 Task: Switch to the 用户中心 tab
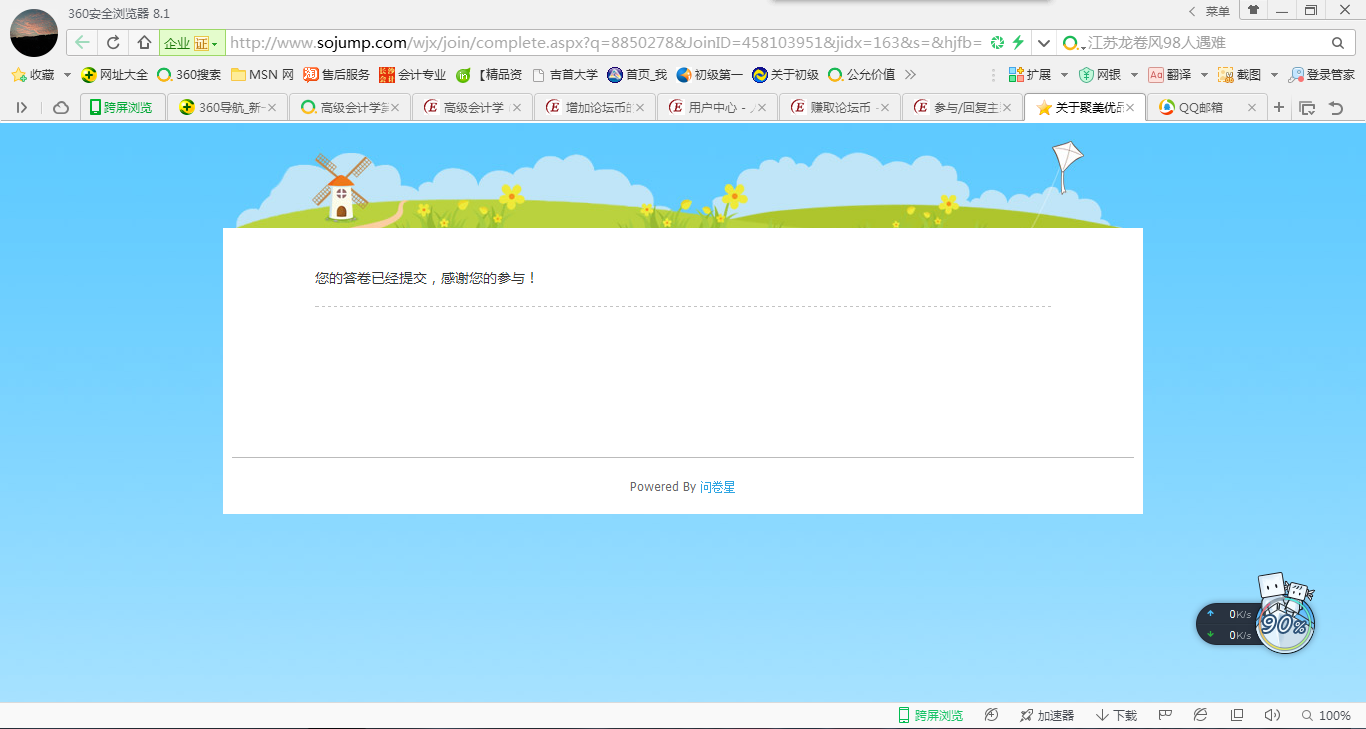click(x=717, y=108)
